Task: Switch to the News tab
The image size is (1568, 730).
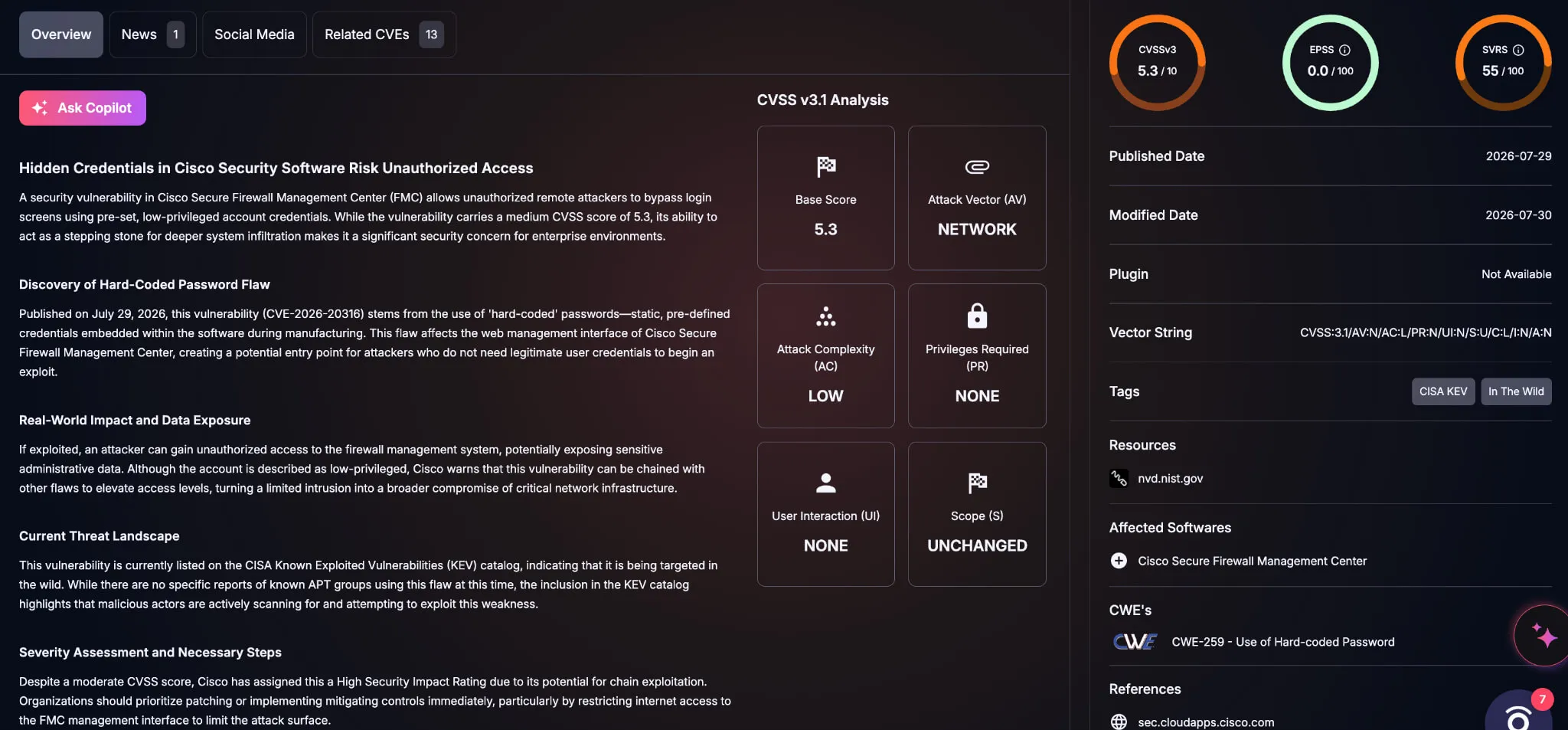Action: coord(152,34)
